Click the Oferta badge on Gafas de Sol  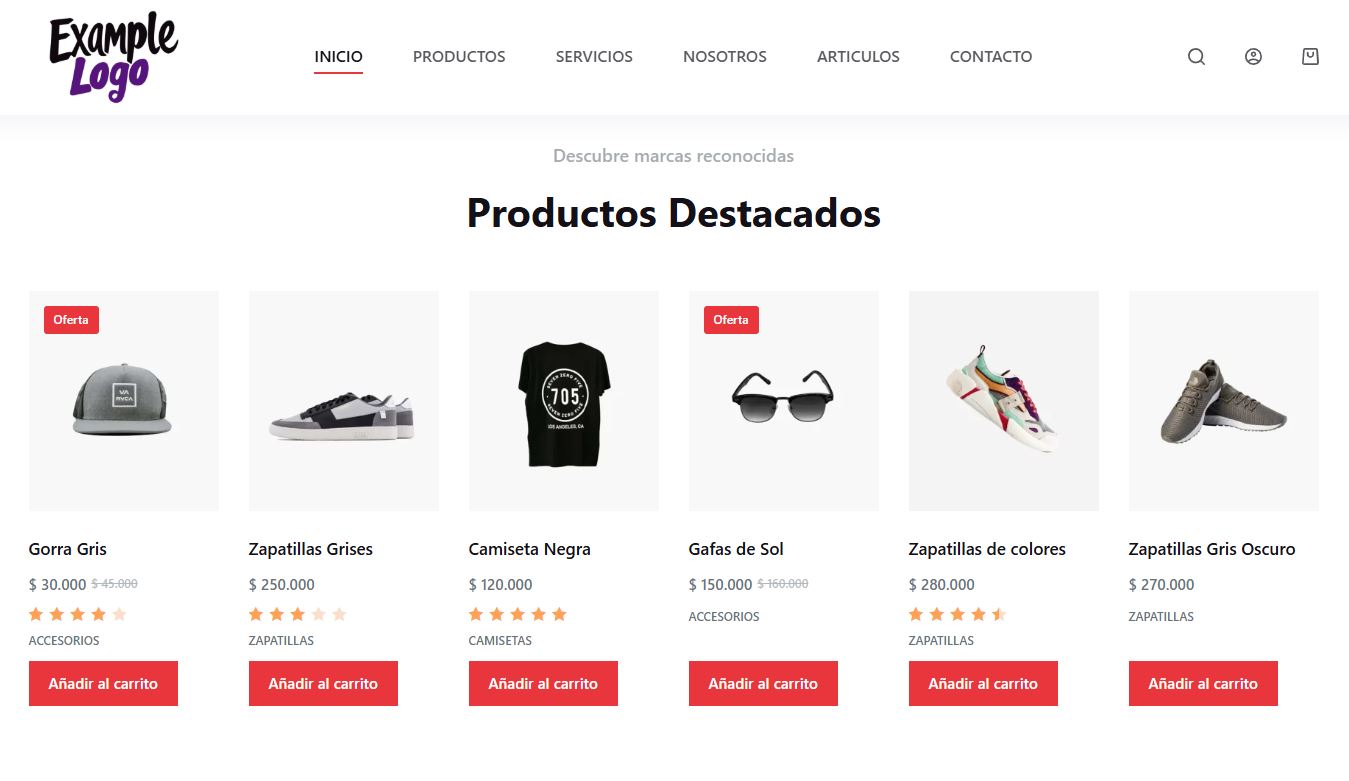point(731,320)
